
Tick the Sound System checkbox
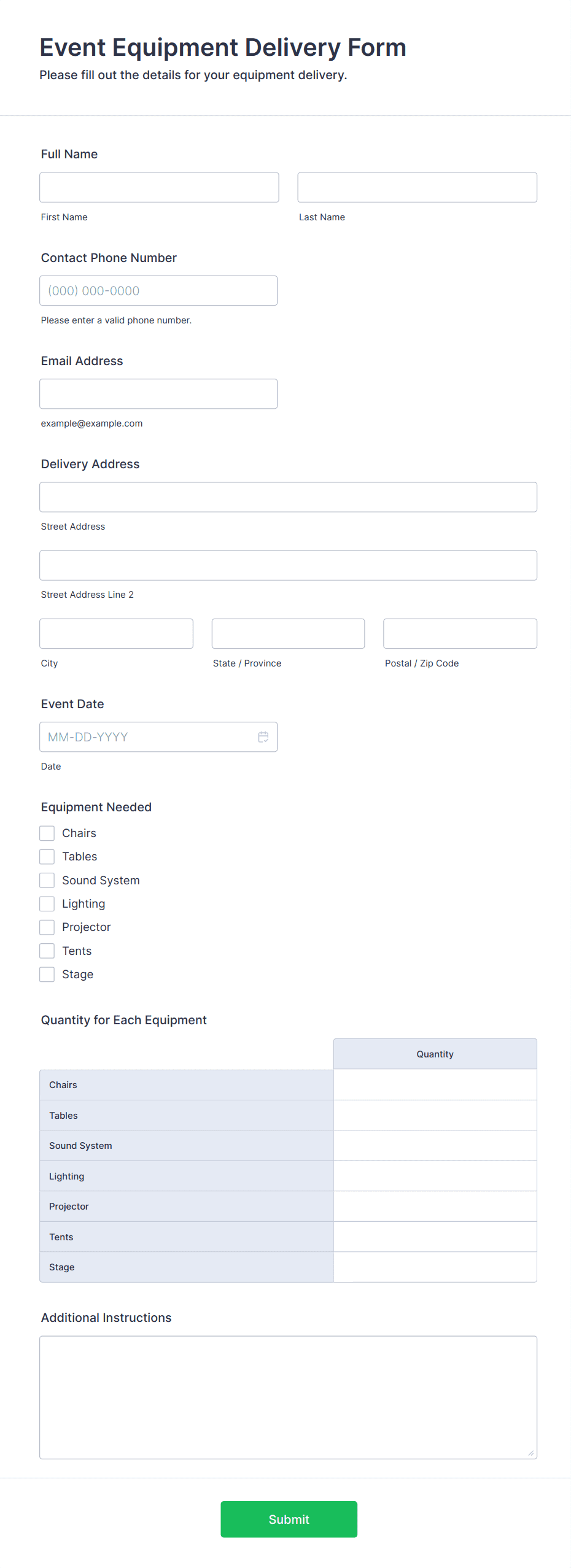tap(47, 880)
